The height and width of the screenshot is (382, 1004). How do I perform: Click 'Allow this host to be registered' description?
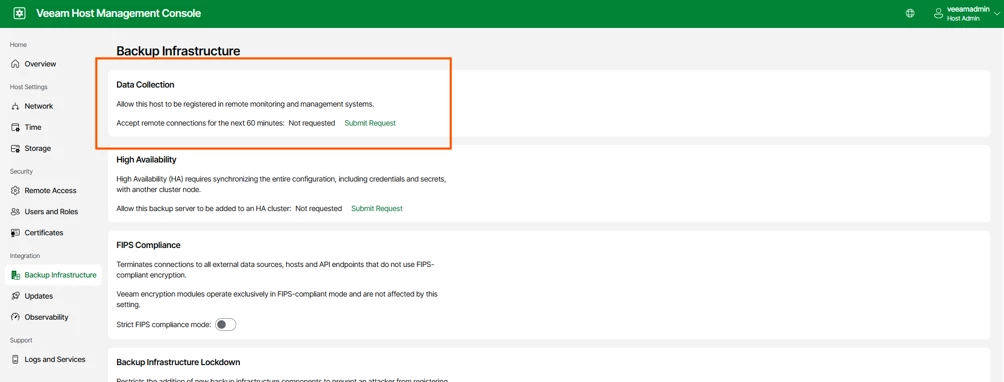click(x=245, y=104)
